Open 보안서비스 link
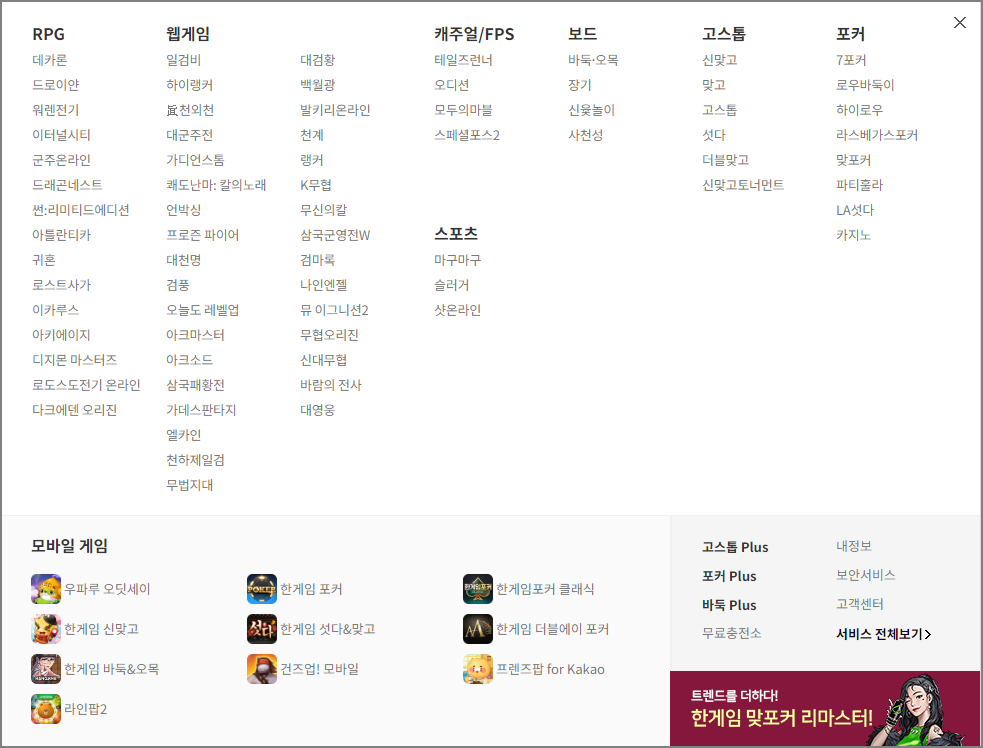Image resolution: width=983 pixels, height=748 pixels. coord(865,575)
